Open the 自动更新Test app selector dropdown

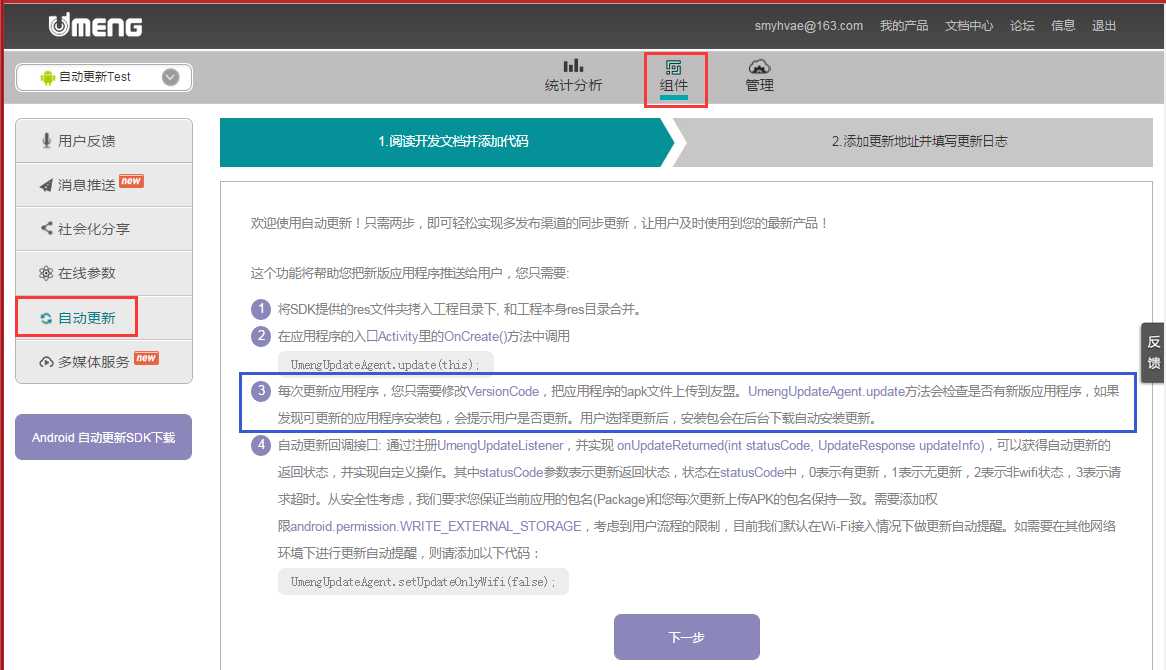(x=104, y=77)
